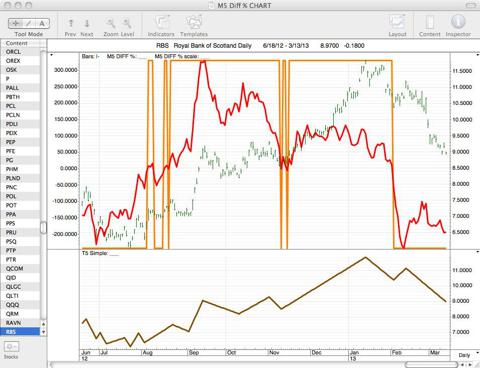Click the sidebar scroll down arrow
Screen dimensions: 480x368
click(43, 332)
